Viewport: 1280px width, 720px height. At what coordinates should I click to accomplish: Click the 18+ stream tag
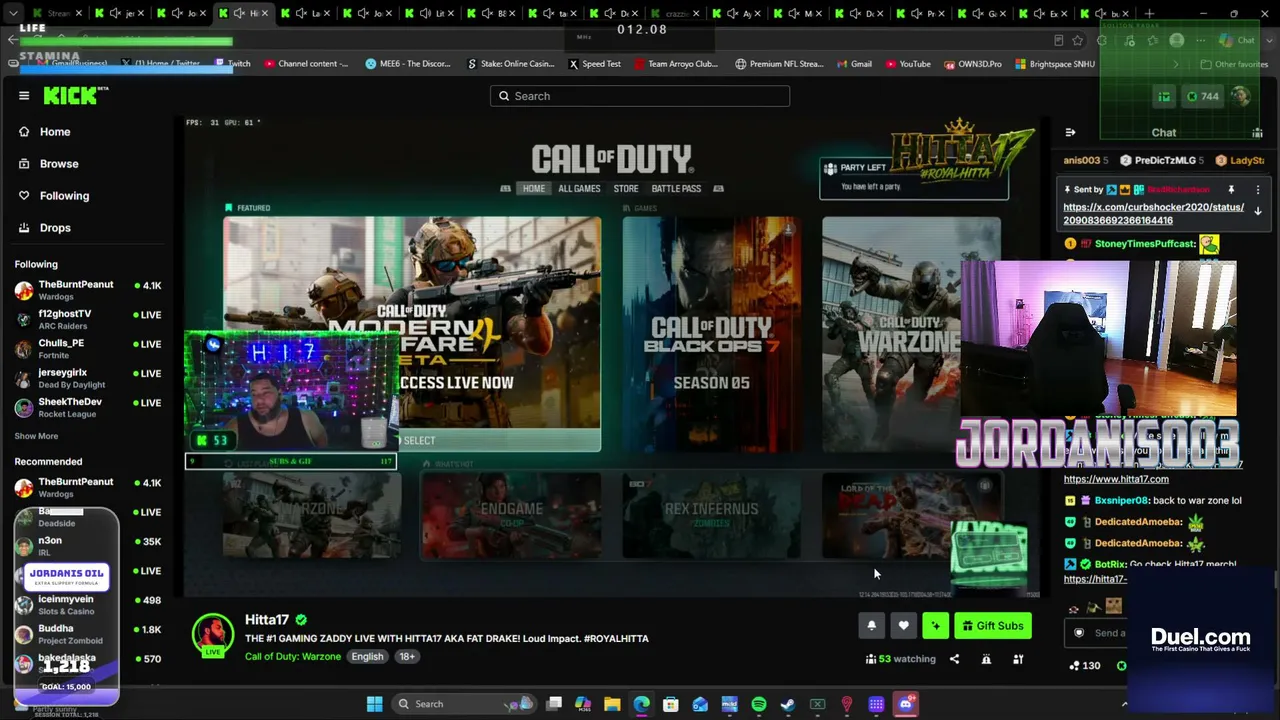[407, 657]
